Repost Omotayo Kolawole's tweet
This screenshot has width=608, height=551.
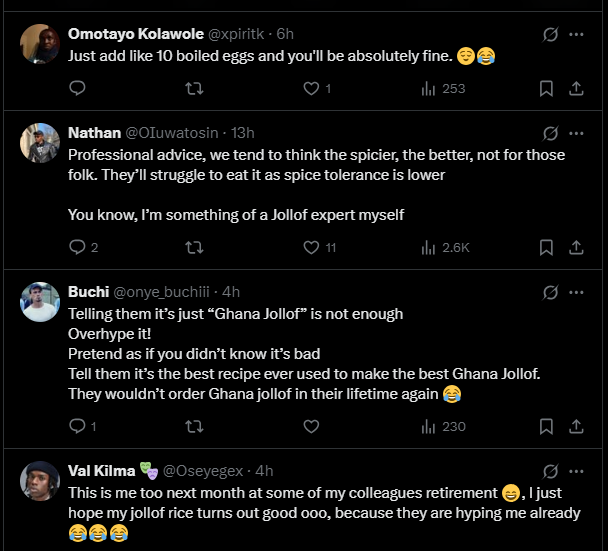(x=195, y=88)
